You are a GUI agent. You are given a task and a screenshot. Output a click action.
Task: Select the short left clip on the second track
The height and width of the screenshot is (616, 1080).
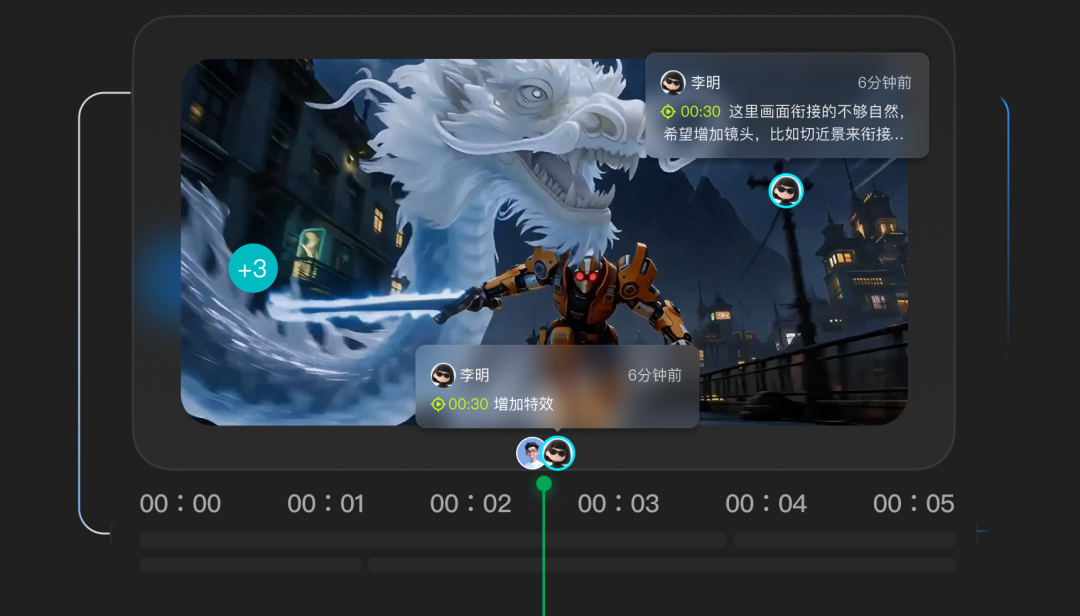pyautogui.click(x=250, y=565)
